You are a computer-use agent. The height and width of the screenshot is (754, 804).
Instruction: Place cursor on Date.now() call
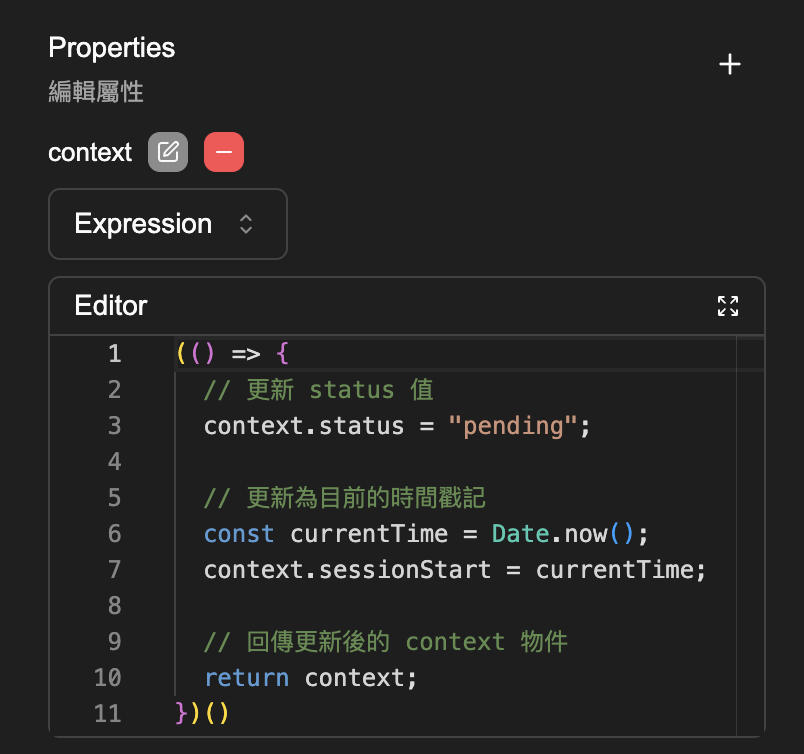[562, 534]
